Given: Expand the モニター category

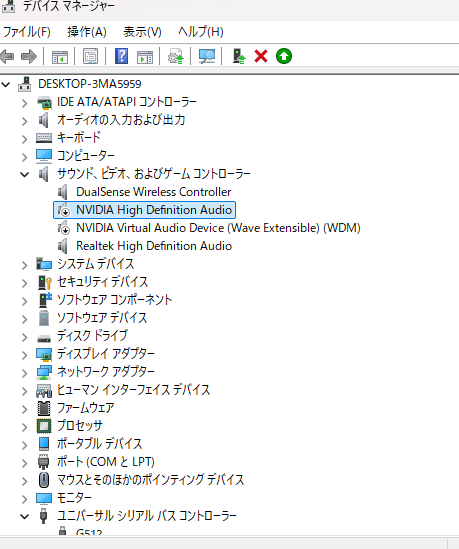Looking at the screenshot, I should pyautogui.click(x=25, y=499).
